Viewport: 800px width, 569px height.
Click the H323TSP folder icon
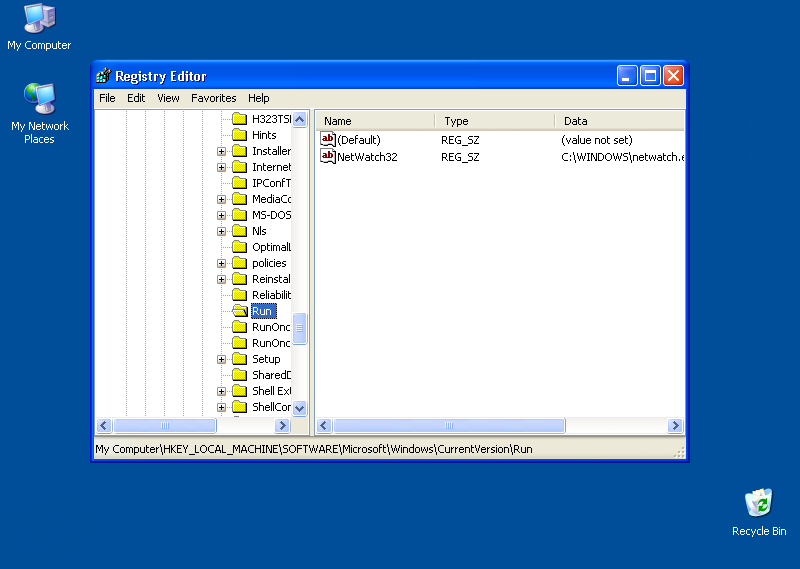239,119
